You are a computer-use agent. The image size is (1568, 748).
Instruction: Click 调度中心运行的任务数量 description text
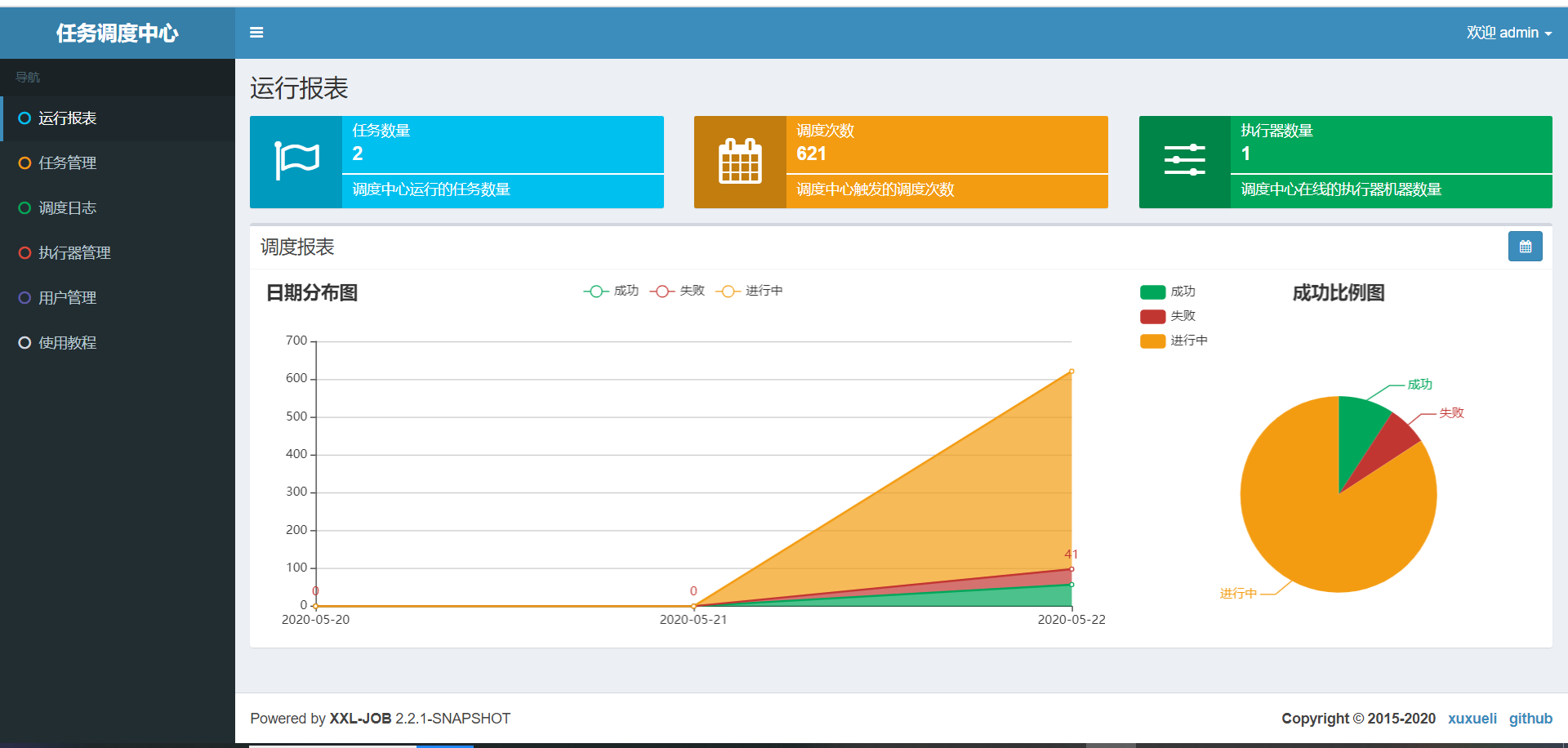tap(431, 189)
